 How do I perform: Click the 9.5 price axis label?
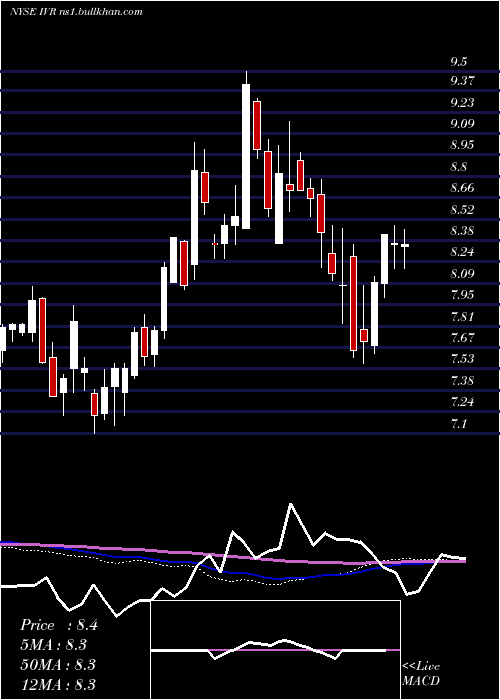[460, 62]
